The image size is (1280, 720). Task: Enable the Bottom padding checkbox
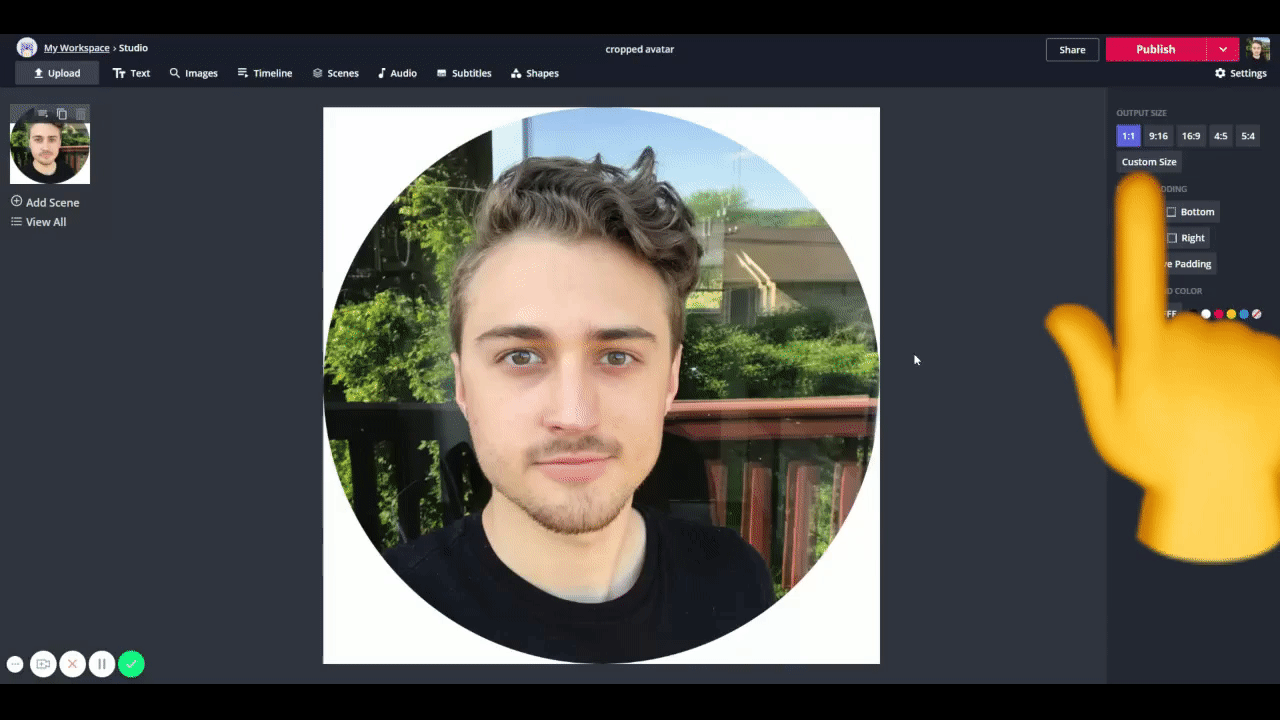point(1171,212)
